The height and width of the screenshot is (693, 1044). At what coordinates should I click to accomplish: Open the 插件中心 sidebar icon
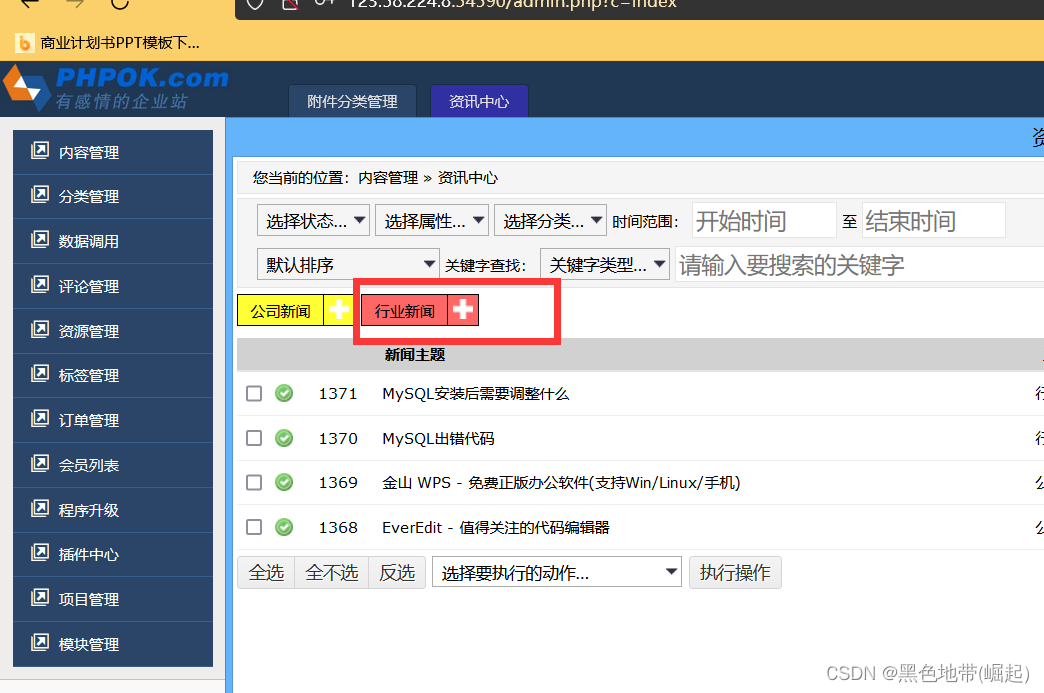pyautogui.click(x=40, y=554)
